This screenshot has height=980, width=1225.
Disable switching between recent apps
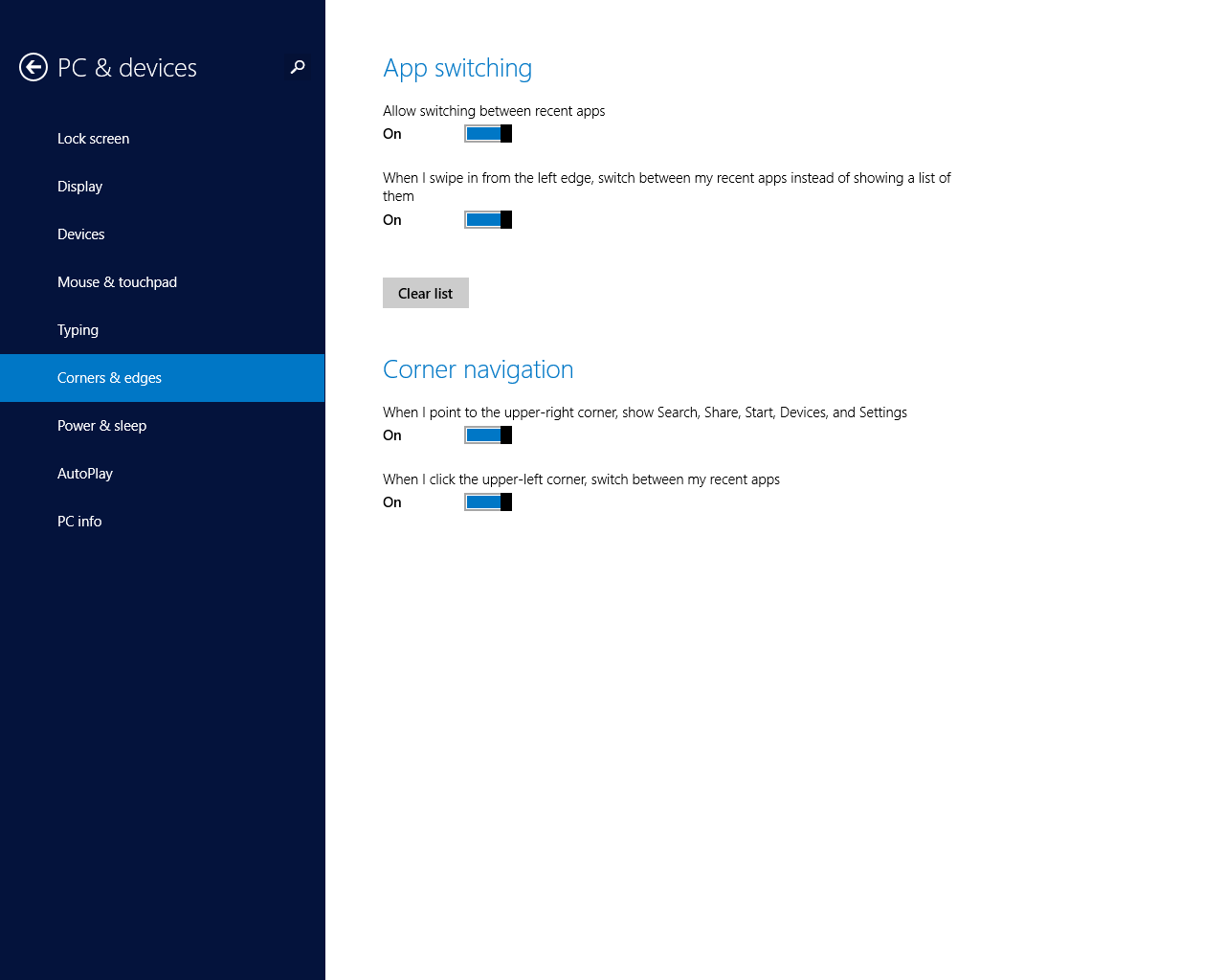(487, 133)
